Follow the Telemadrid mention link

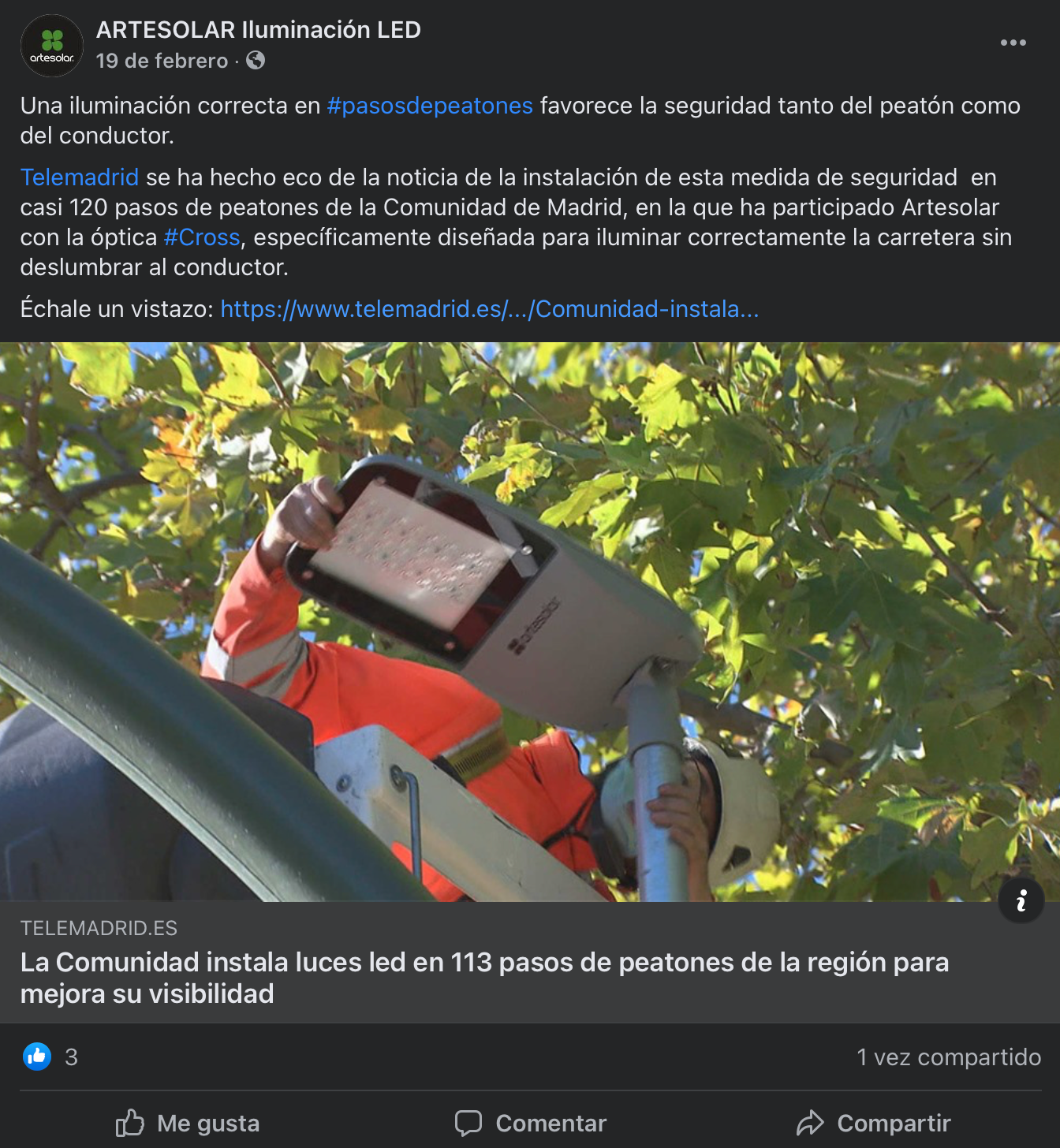[80, 177]
